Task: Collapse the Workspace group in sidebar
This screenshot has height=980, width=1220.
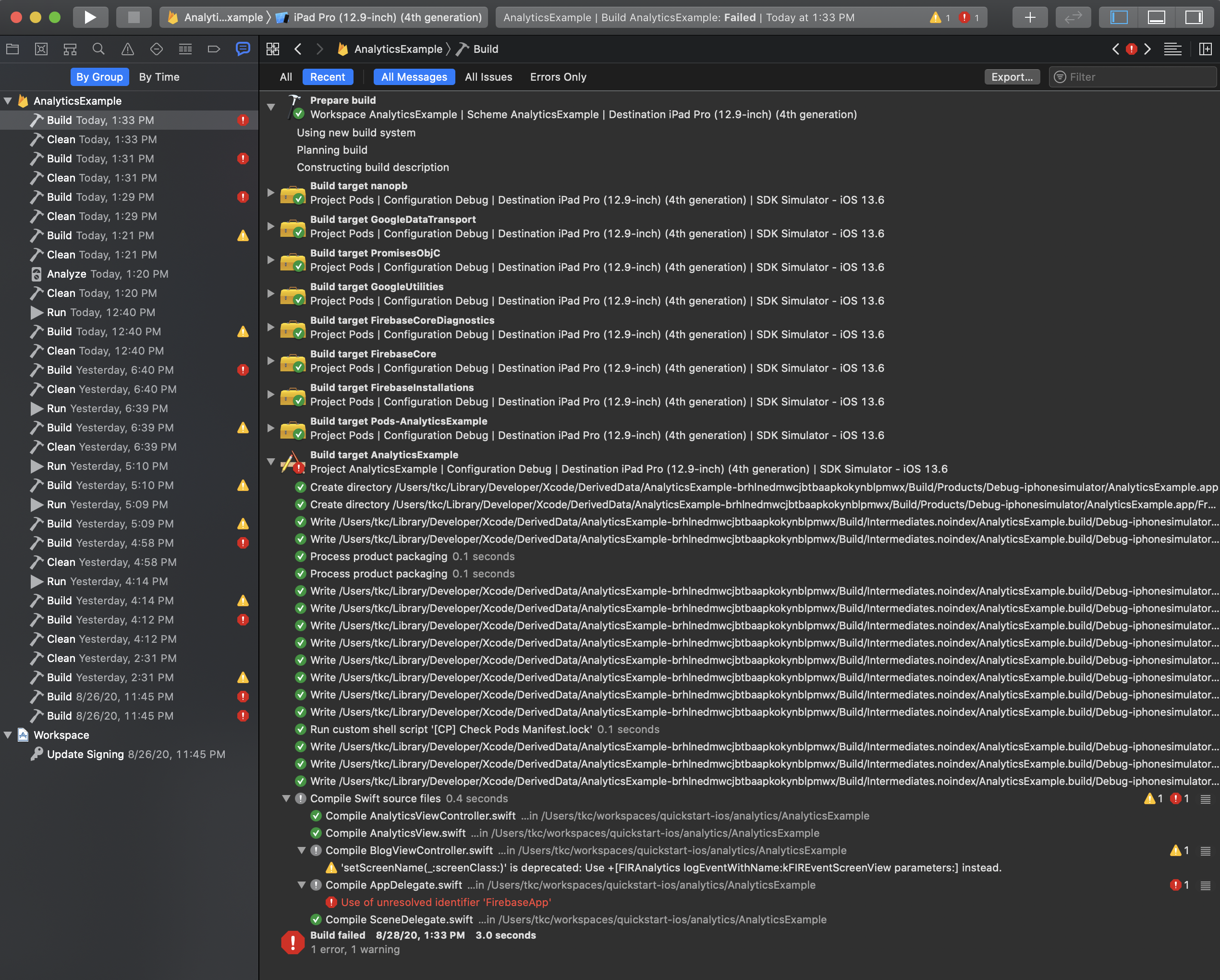Action: coord(8,735)
